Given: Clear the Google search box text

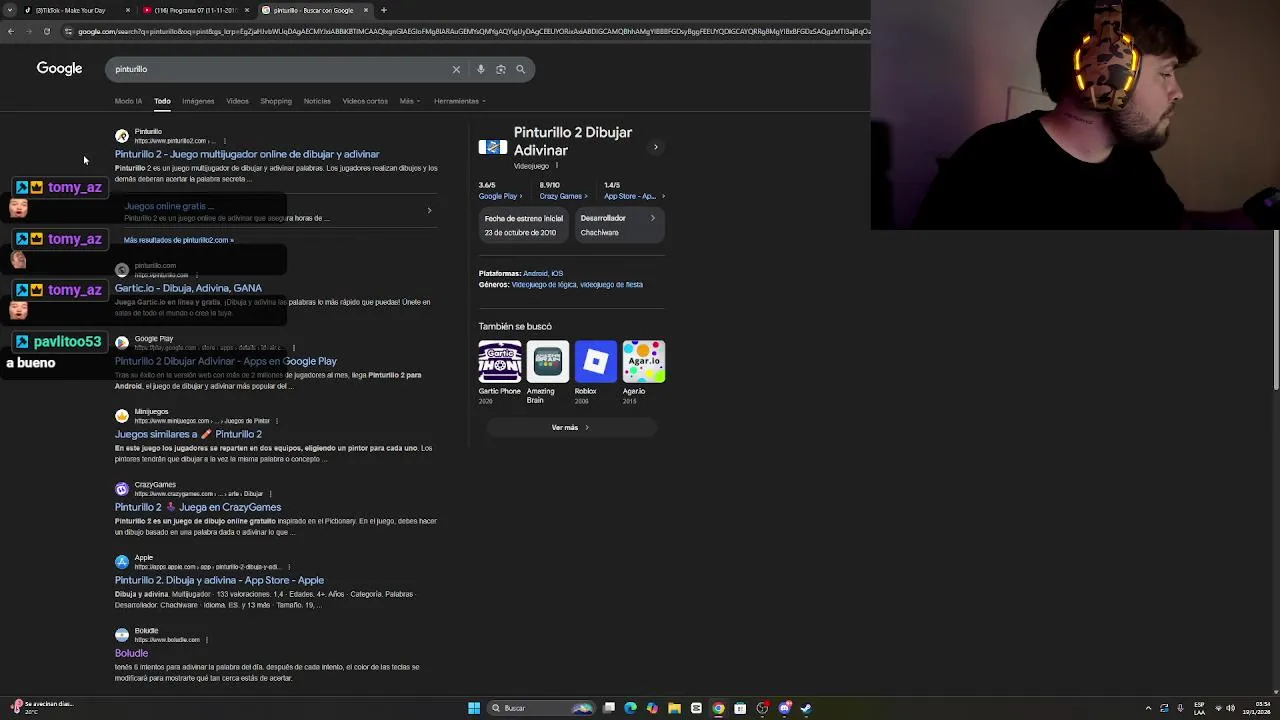Looking at the screenshot, I should (x=456, y=69).
